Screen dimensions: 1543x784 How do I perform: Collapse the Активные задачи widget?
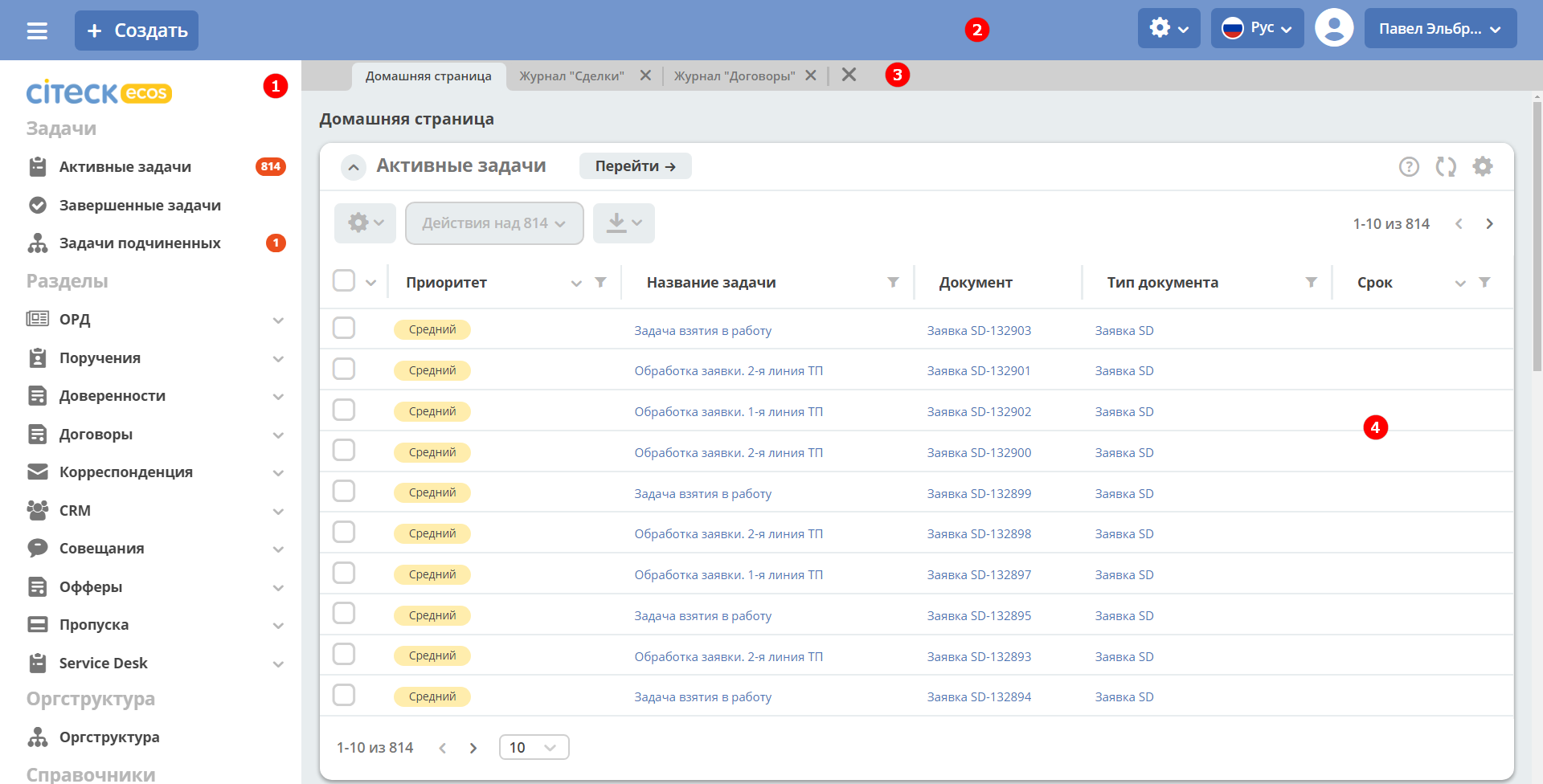tap(354, 167)
